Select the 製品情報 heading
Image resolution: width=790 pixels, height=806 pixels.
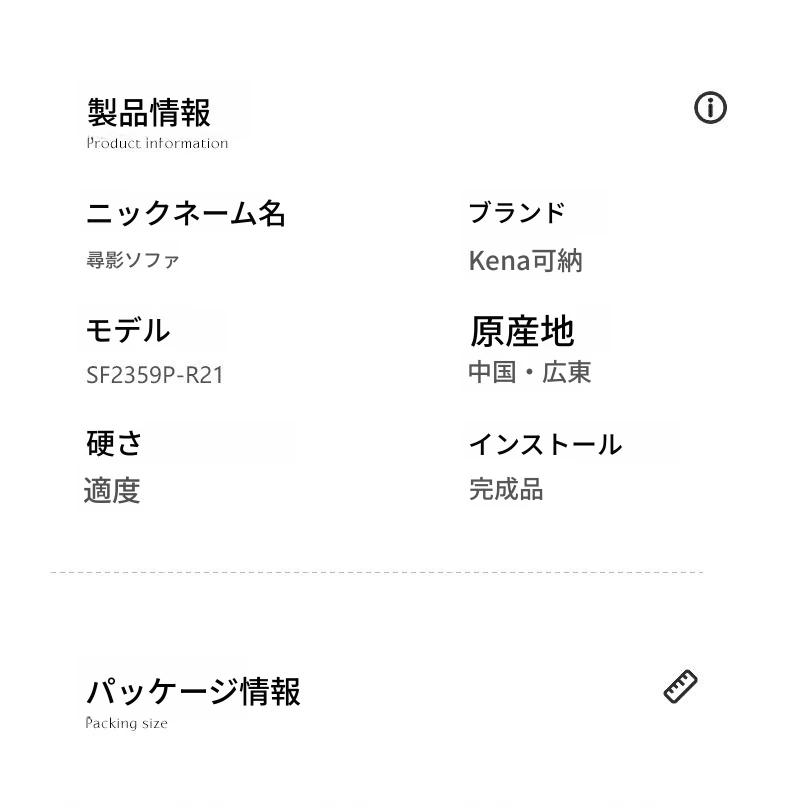(149, 113)
